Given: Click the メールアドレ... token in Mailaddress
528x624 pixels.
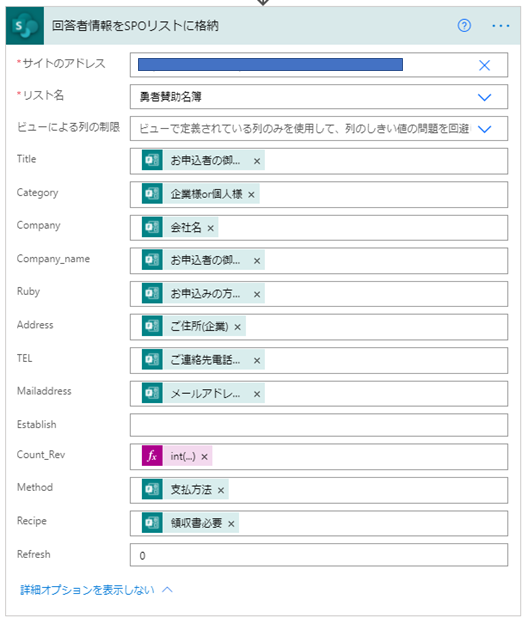Looking at the screenshot, I should 205,394.
